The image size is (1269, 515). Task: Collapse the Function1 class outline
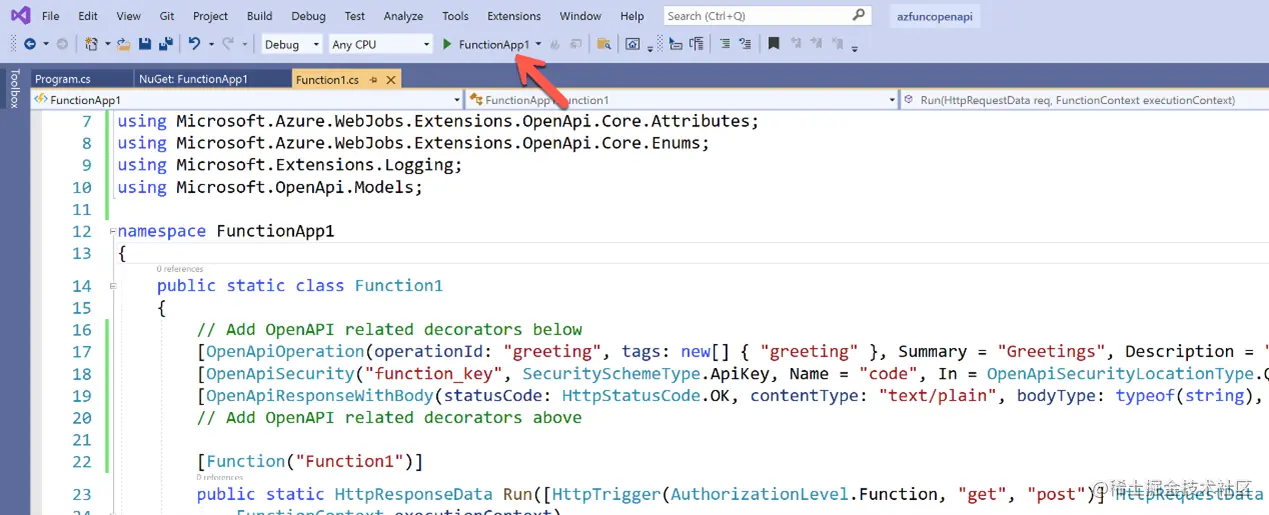coord(112,286)
